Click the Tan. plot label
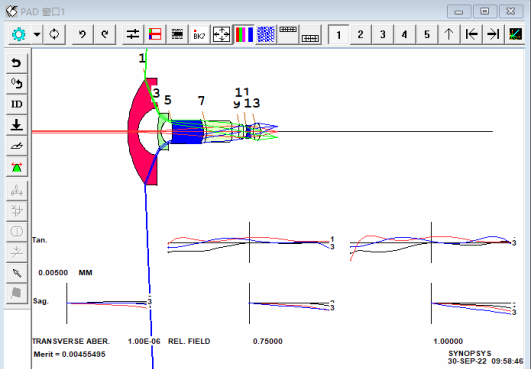The height and width of the screenshot is (370, 531). click(x=40, y=240)
